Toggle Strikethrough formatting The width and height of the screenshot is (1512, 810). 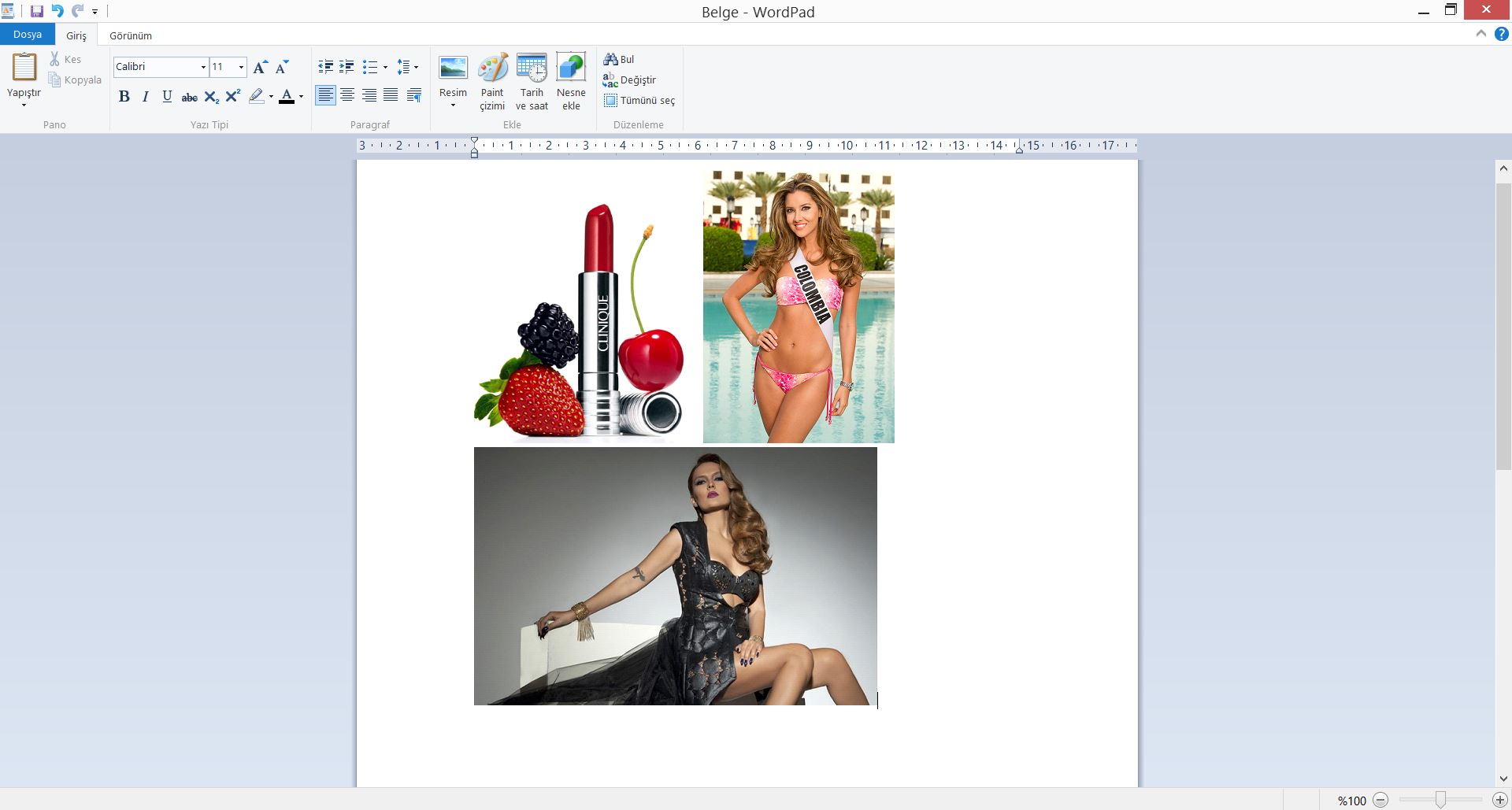[189, 96]
